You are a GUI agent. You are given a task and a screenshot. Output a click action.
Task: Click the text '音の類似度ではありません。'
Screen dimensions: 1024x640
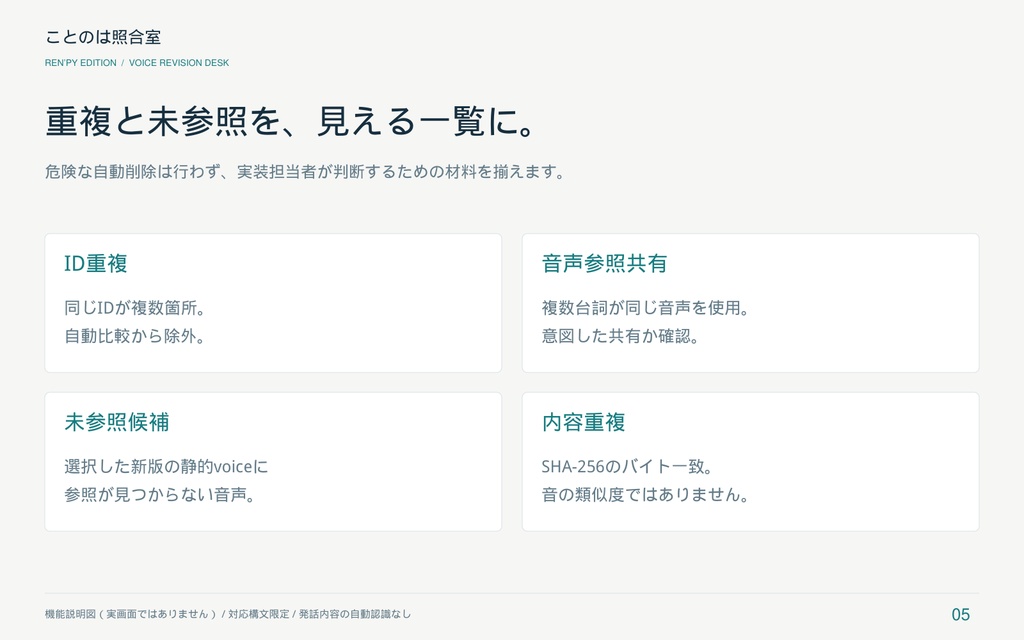pos(645,494)
